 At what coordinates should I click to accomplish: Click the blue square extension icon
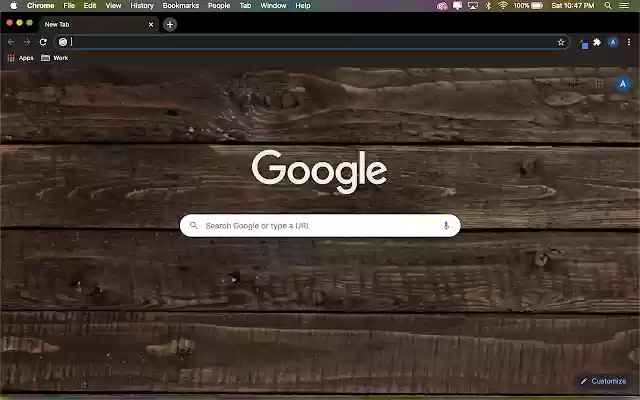pyautogui.click(x=584, y=44)
